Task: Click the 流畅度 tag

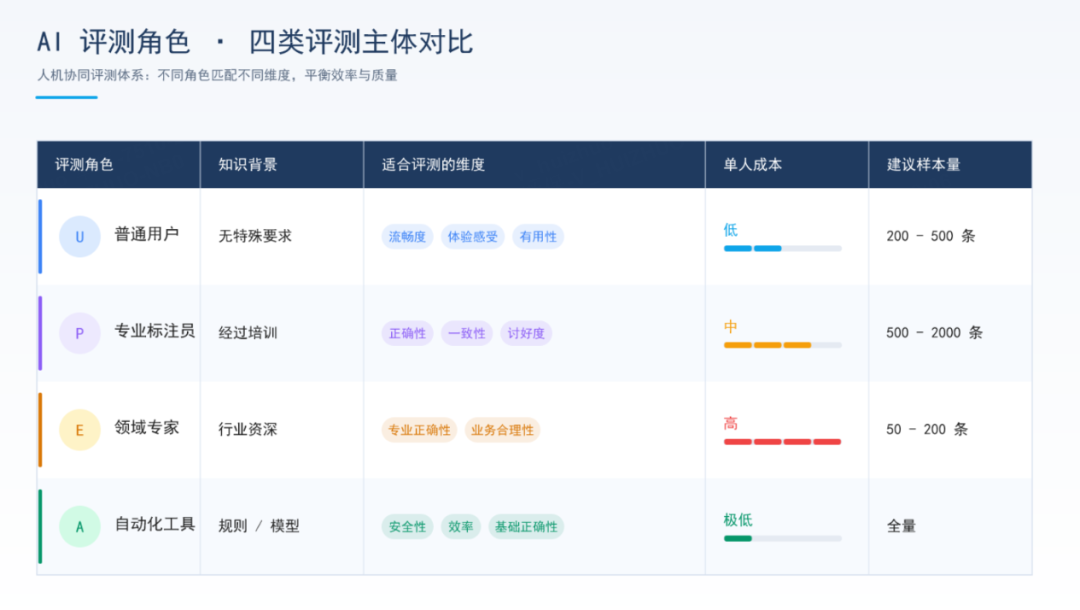Action: point(407,237)
